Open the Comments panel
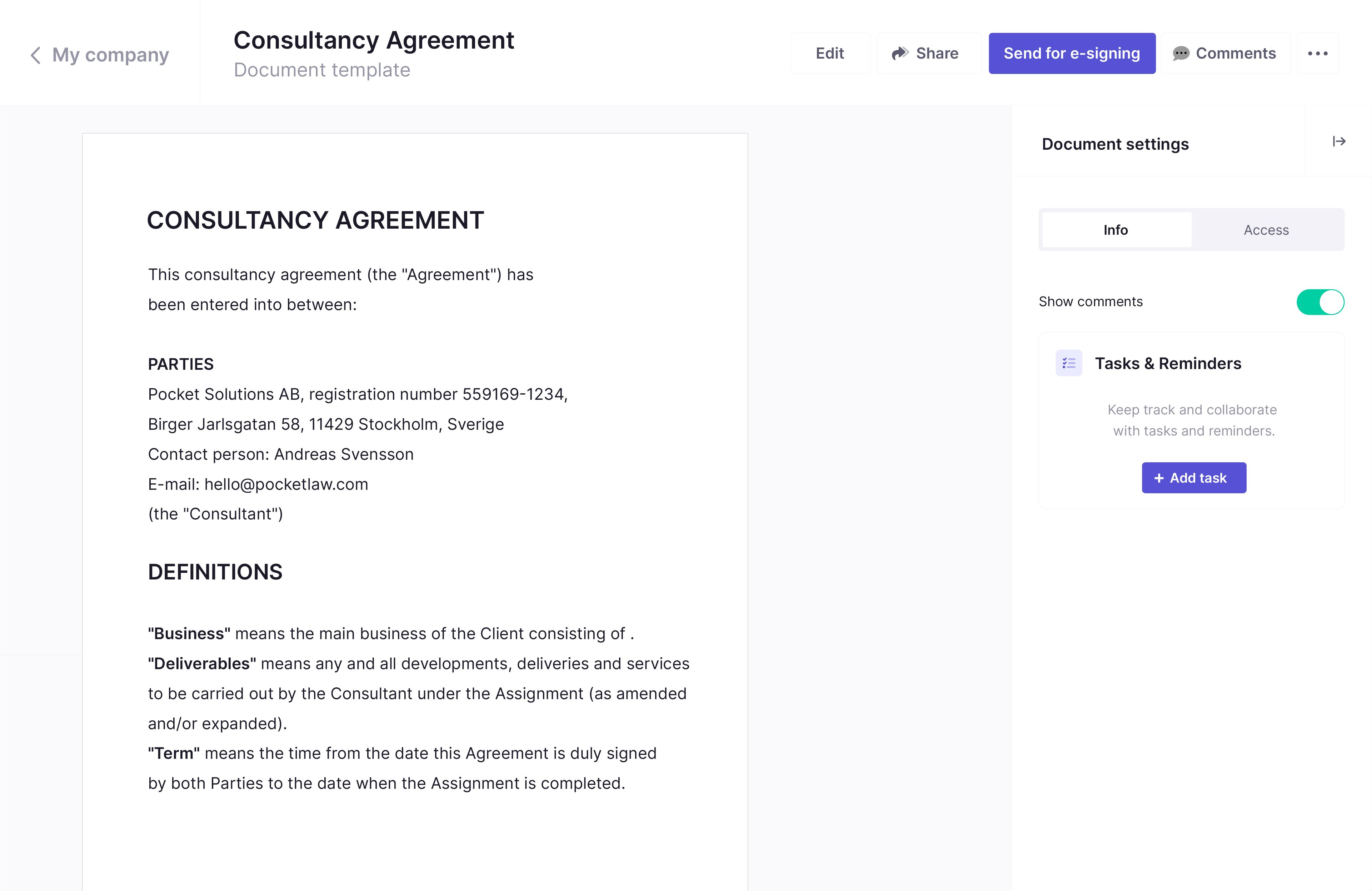Screen dimensions: 1372x891 [x=1226, y=53]
